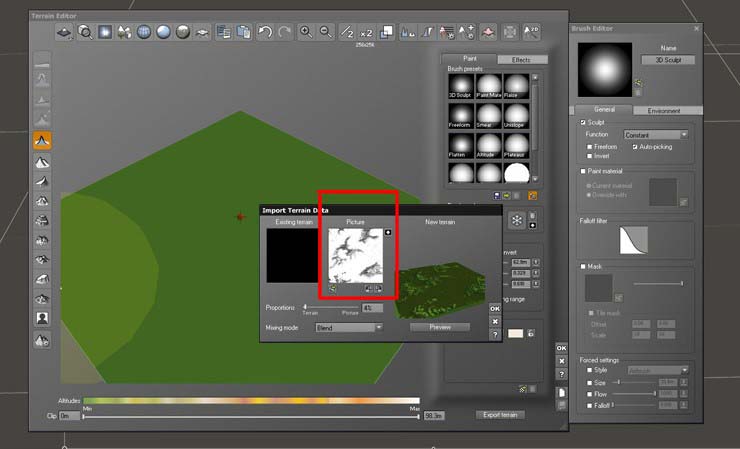Enable forced Falloff checkbox

[589, 406]
